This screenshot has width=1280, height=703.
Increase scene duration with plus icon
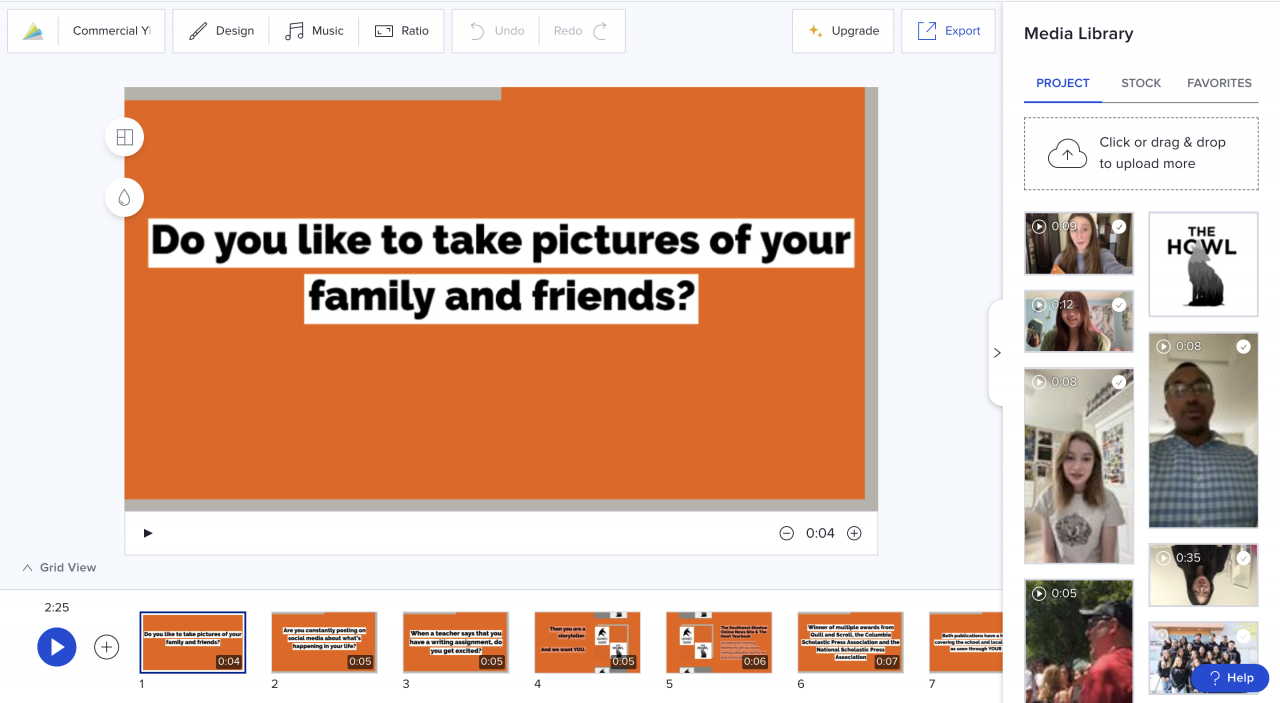click(x=854, y=533)
